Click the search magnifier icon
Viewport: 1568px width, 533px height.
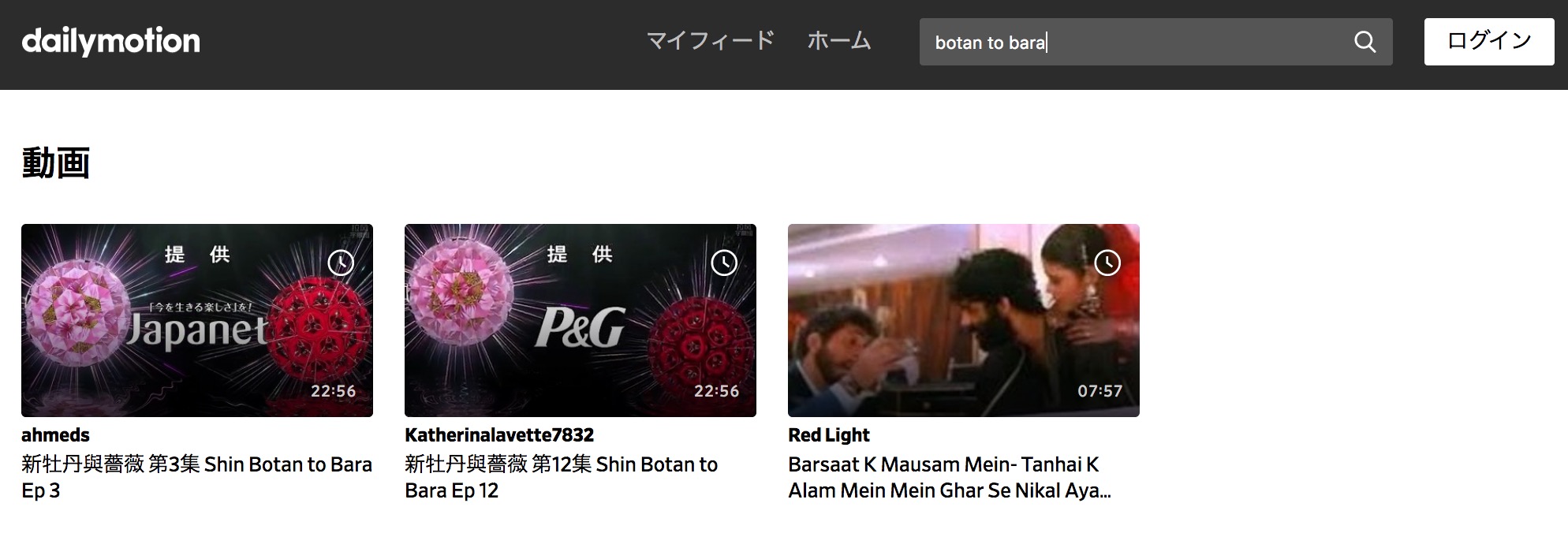click(x=1365, y=42)
